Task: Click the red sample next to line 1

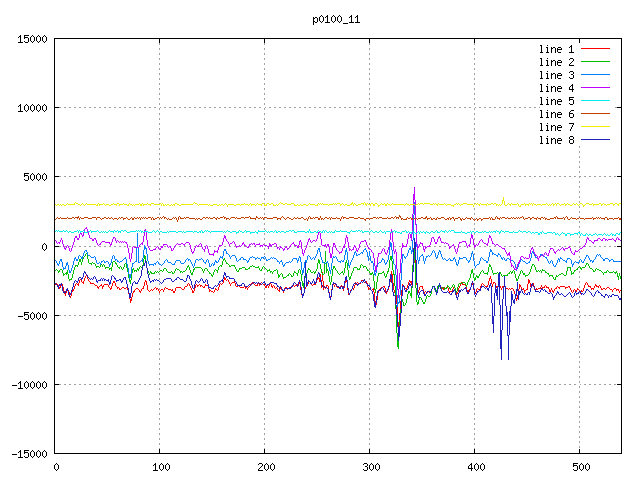Action: 595,49
